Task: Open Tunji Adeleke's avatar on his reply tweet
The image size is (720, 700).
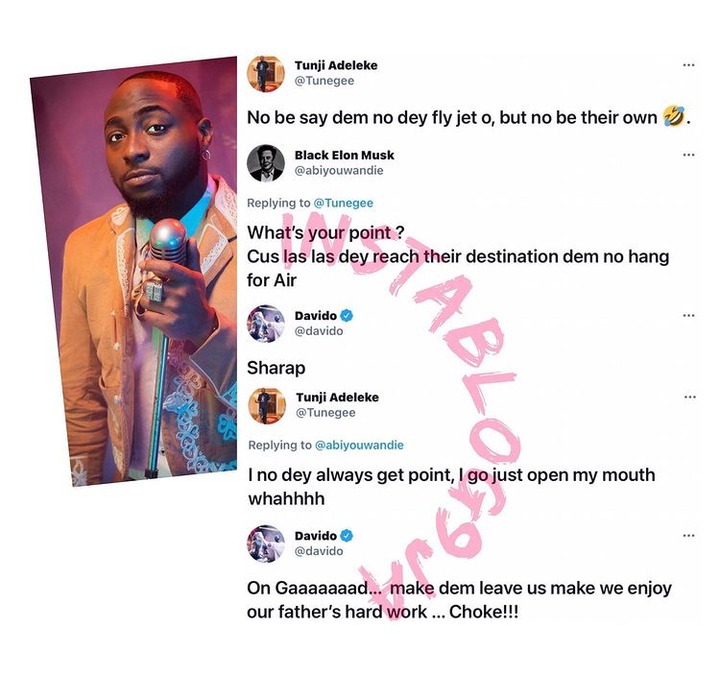Action: click(267, 406)
